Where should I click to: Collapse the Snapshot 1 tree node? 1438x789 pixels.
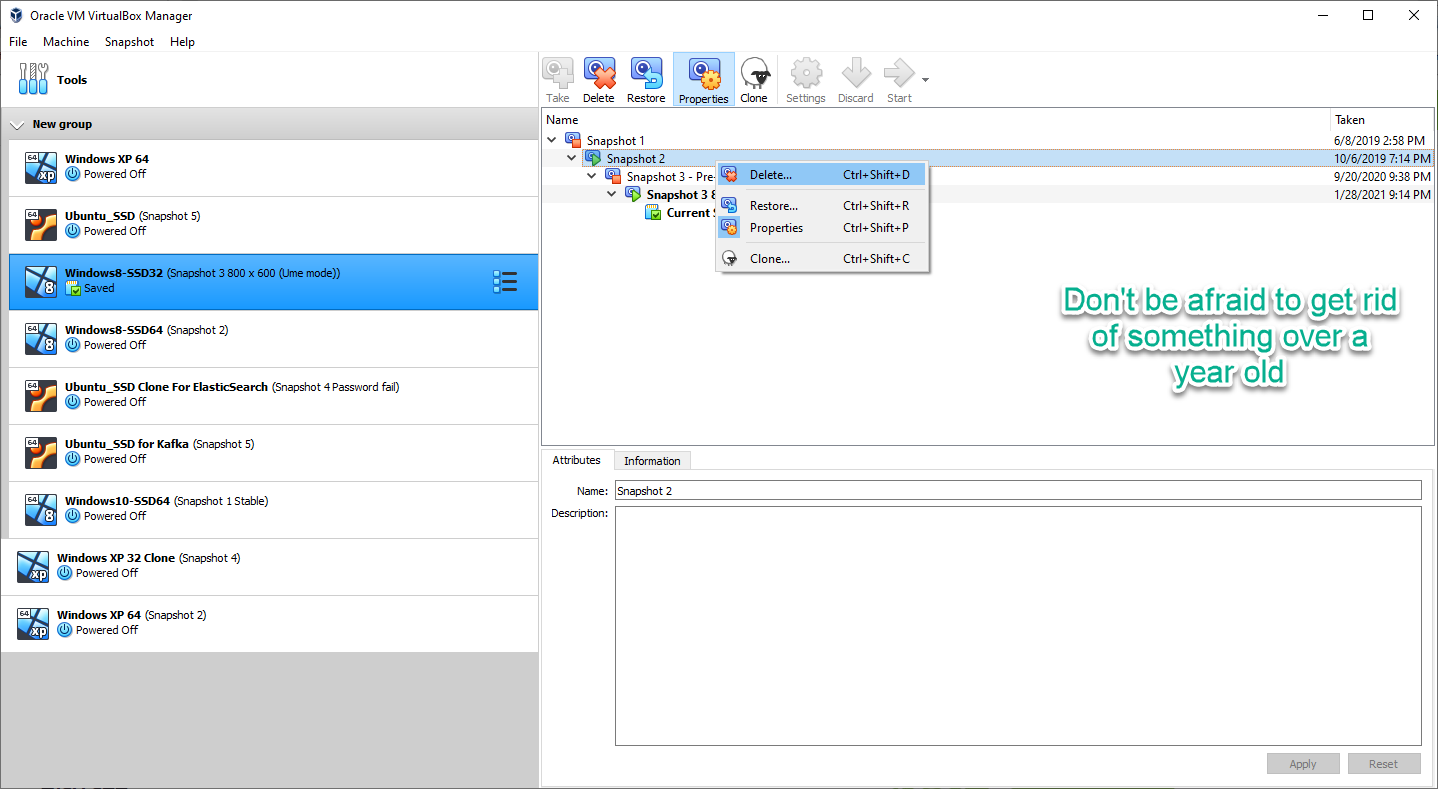pos(552,140)
